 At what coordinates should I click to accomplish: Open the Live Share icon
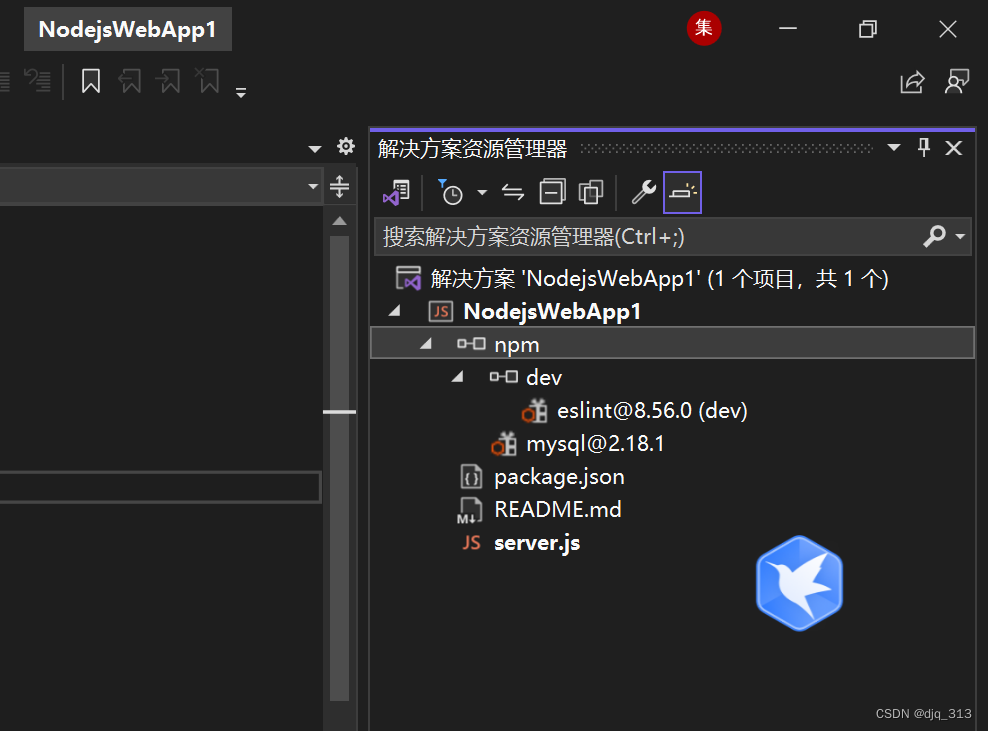[912, 82]
